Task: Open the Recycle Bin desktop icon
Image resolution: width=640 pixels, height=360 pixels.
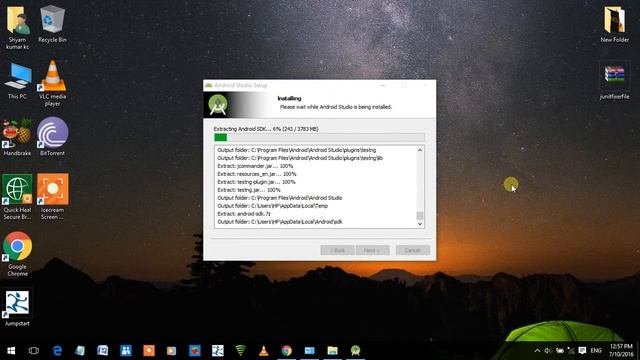Action: tap(52, 24)
